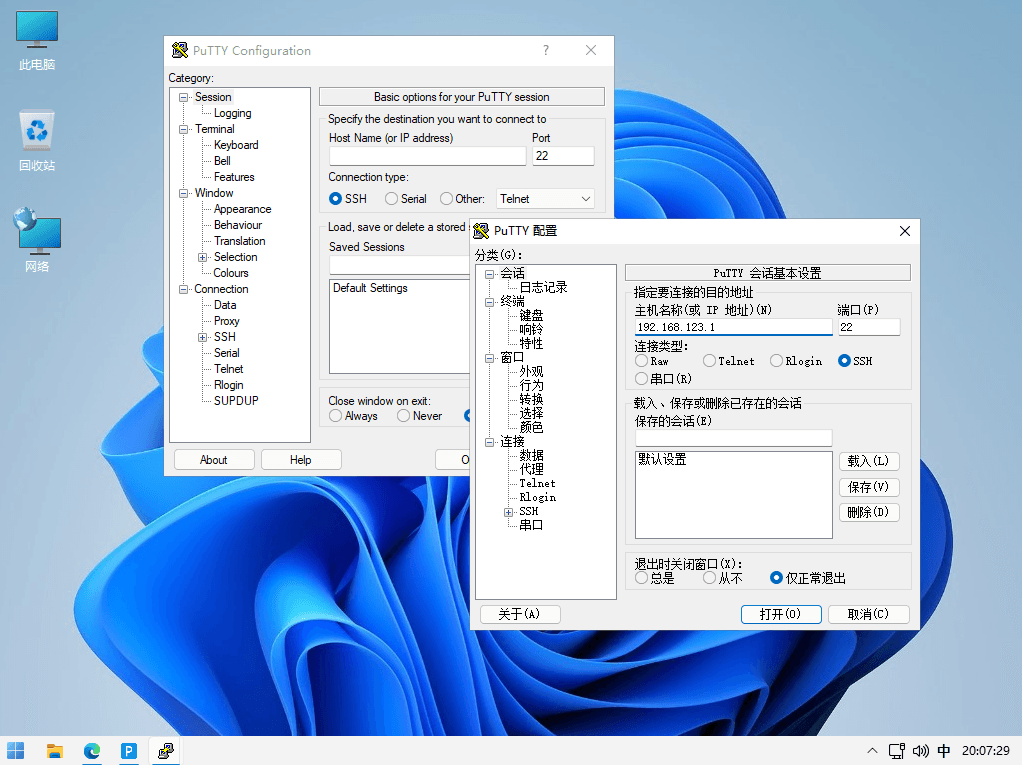Open the 外观 category

531,371
